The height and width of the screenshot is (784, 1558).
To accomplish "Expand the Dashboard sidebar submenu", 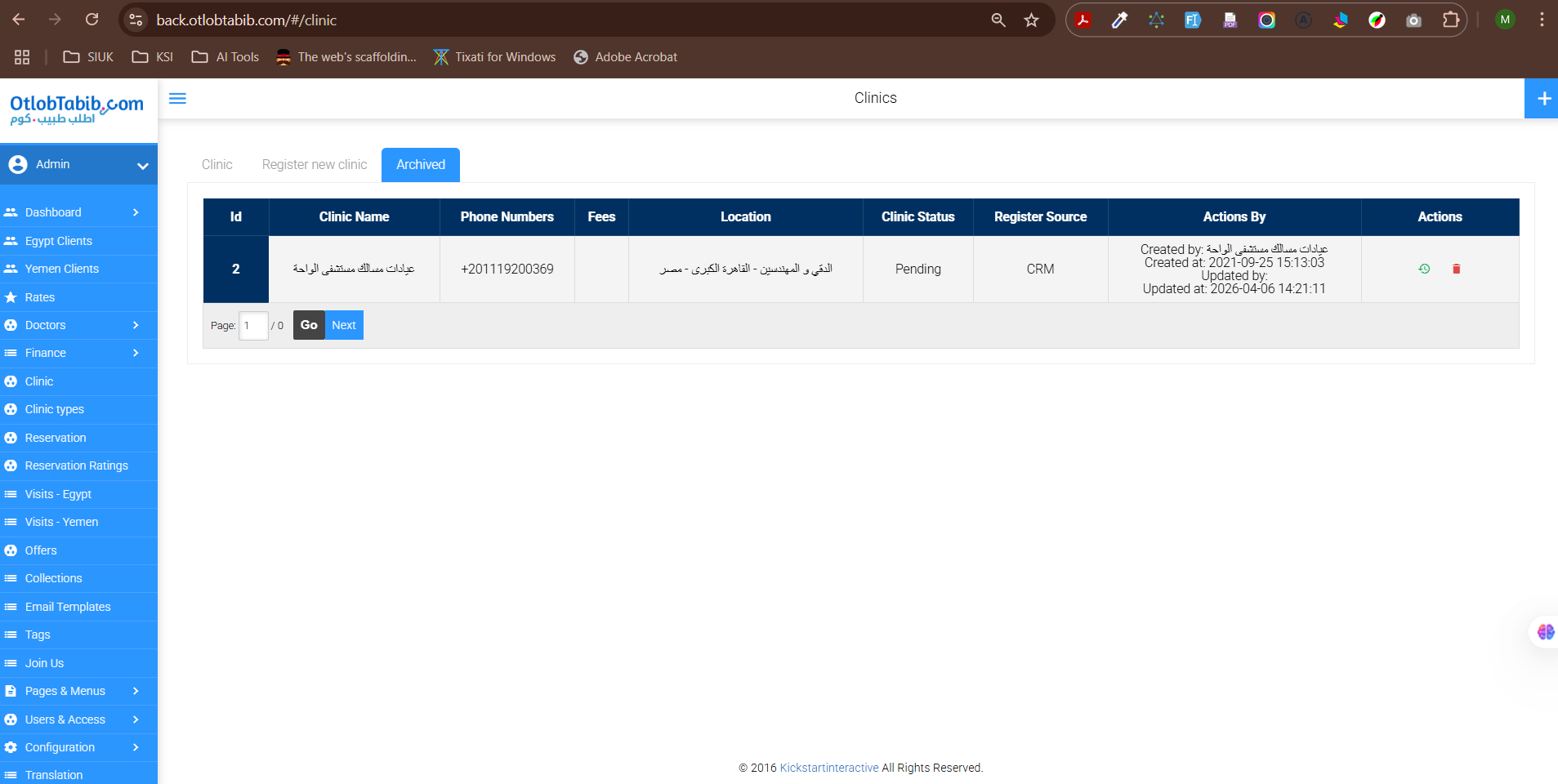I will click(78, 212).
